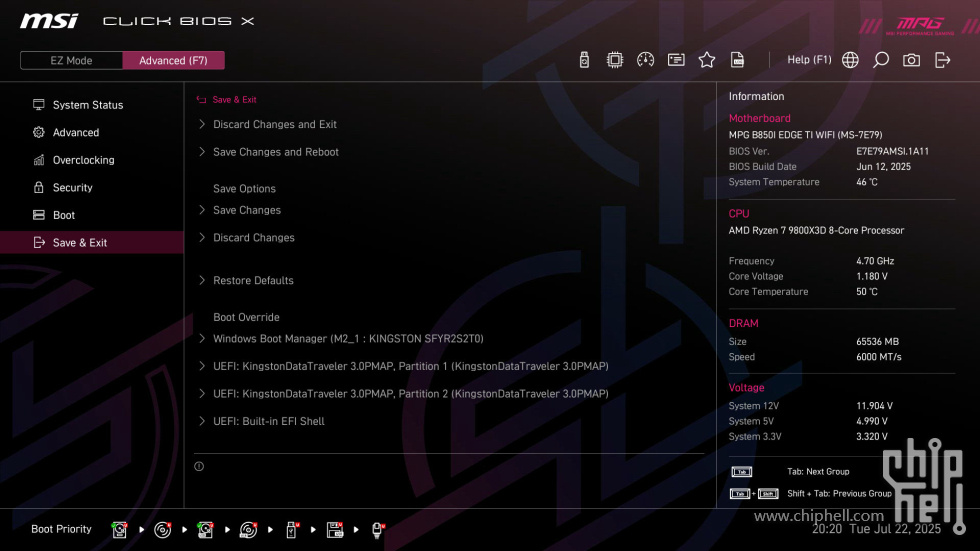
Task: Click the System Temperature 46 °C value
Action: pyautogui.click(x=867, y=182)
